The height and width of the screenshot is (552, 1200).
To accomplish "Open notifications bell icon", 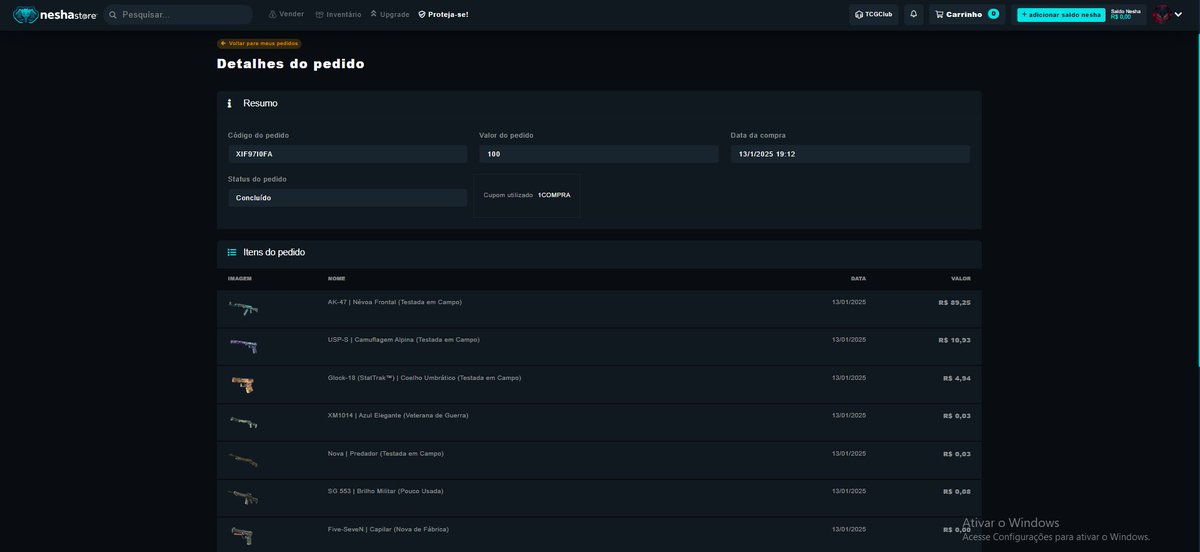I will (913, 15).
